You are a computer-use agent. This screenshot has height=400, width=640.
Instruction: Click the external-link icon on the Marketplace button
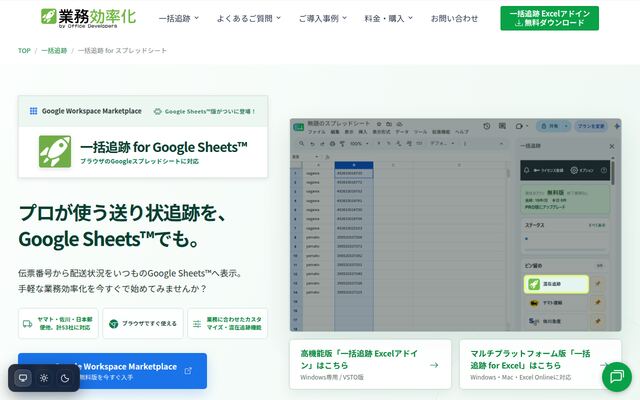[x=188, y=371]
